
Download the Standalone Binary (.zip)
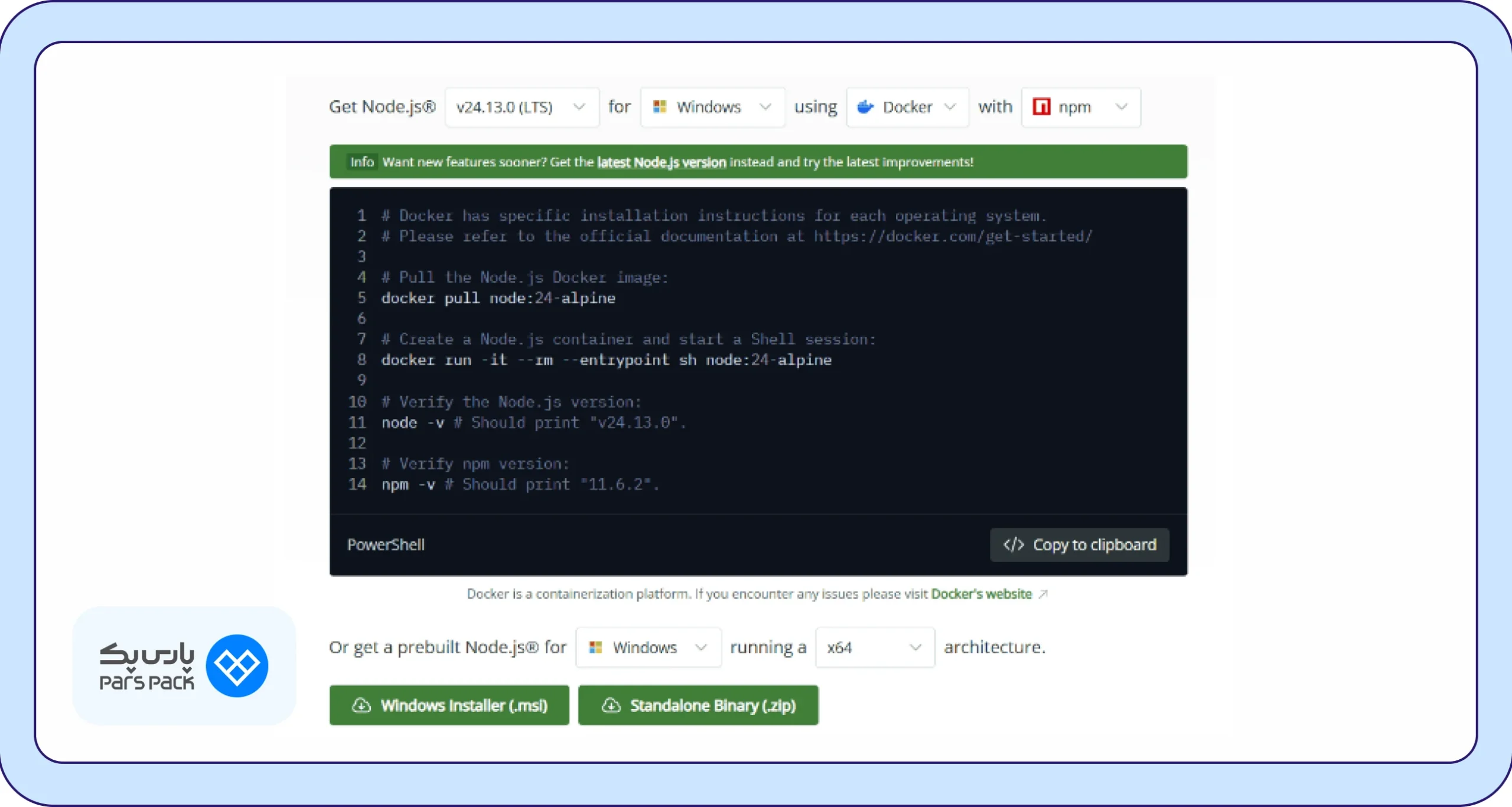pyautogui.click(x=698, y=705)
